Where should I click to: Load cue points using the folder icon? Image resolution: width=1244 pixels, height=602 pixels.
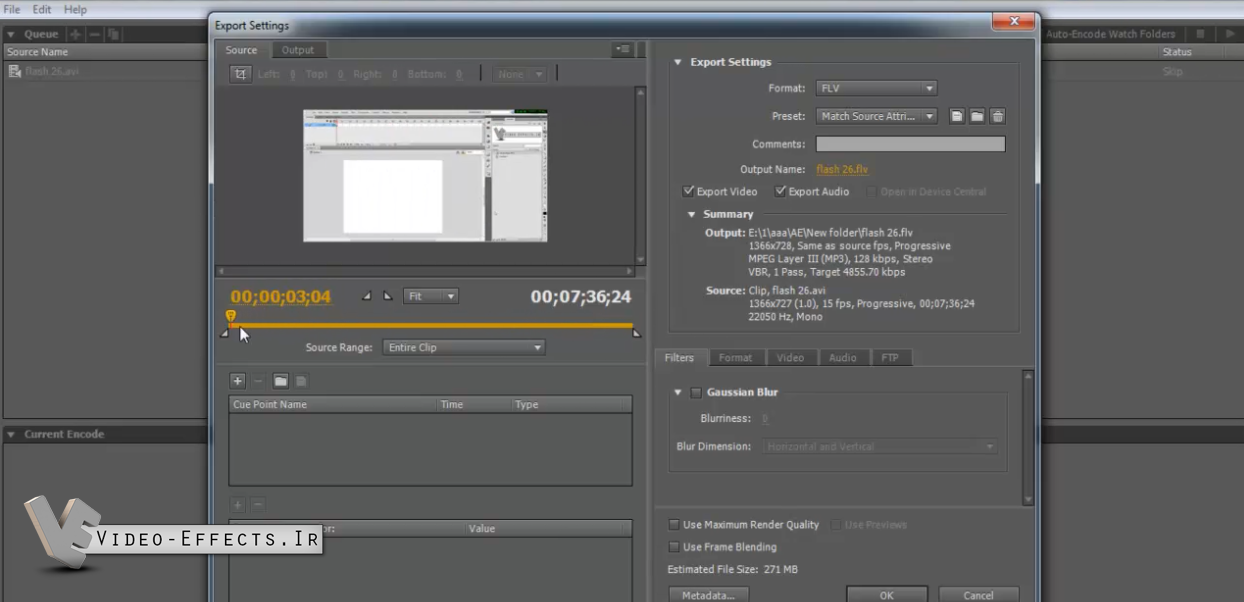coord(281,381)
